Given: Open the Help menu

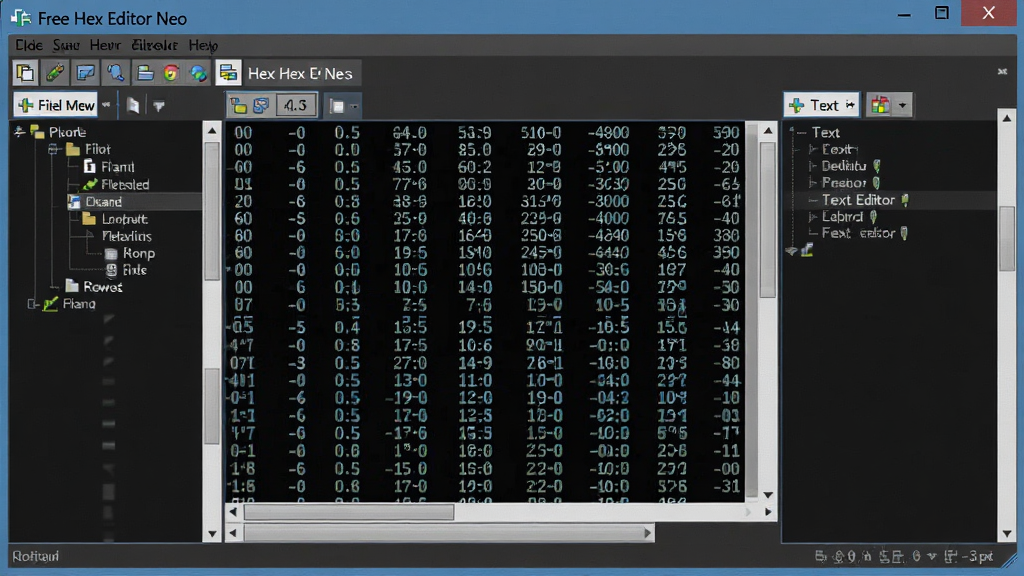Looking at the screenshot, I should point(203,45).
